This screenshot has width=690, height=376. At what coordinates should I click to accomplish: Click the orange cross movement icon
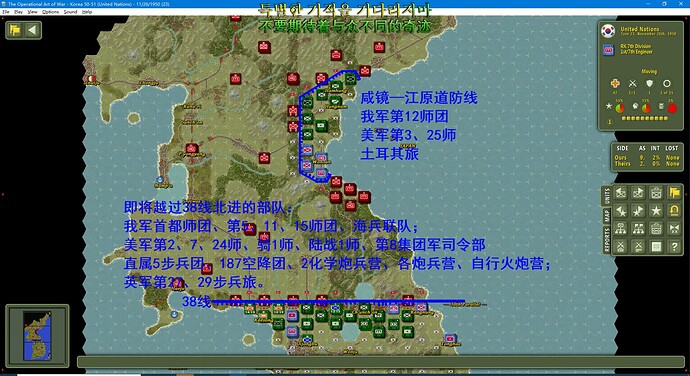tap(615, 83)
